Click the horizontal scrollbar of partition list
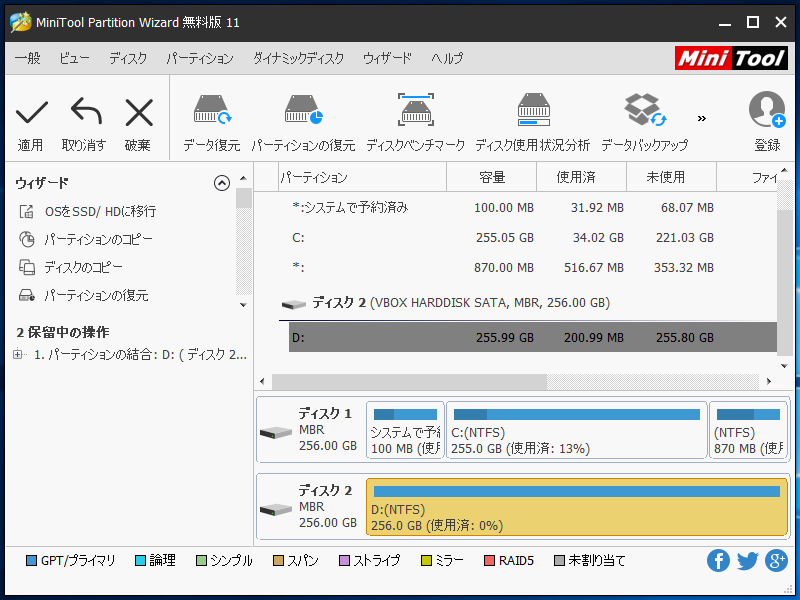Screen dimensions: 800x600 point(409,381)
